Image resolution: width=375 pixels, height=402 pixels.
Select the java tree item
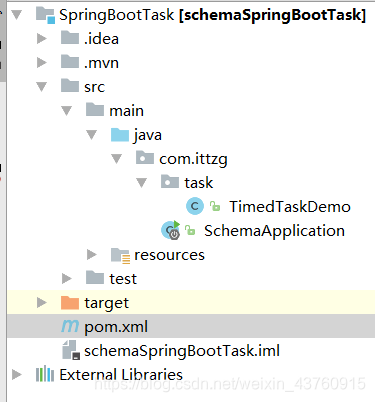[x=148, y=135]
